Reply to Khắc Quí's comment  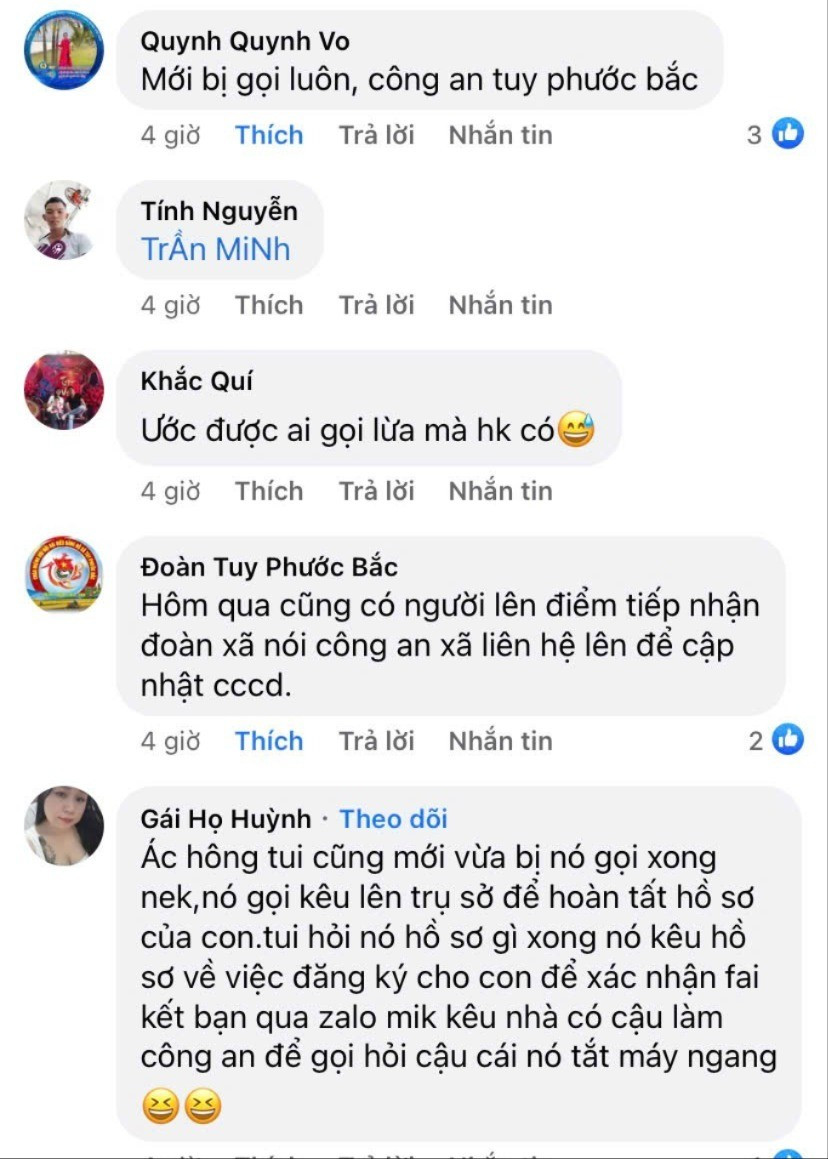[376, 491]
